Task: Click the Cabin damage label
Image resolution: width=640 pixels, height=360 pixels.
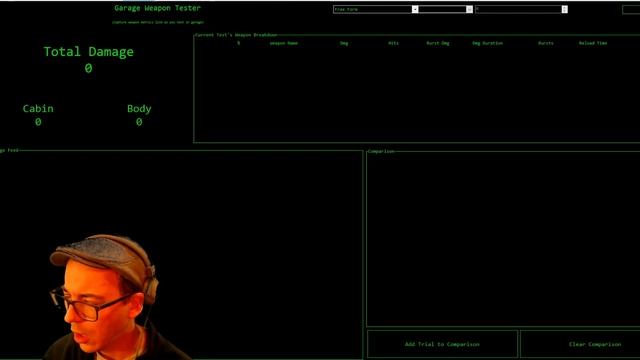Action: (38, 109)
